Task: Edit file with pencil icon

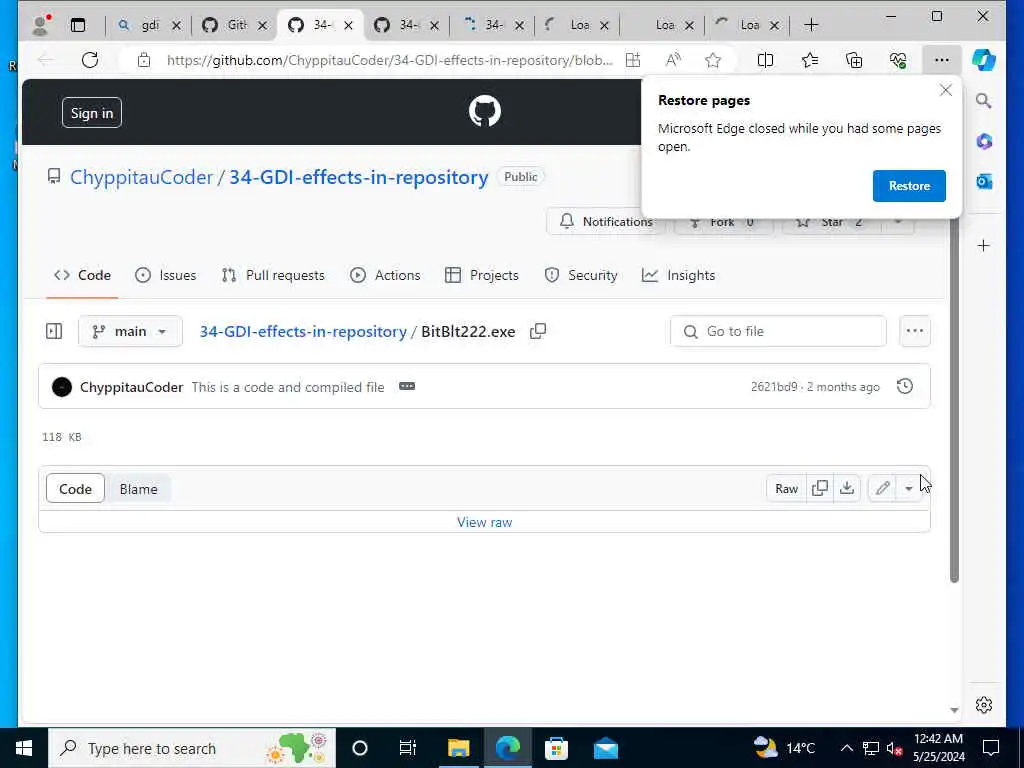Action: point(882,488)
